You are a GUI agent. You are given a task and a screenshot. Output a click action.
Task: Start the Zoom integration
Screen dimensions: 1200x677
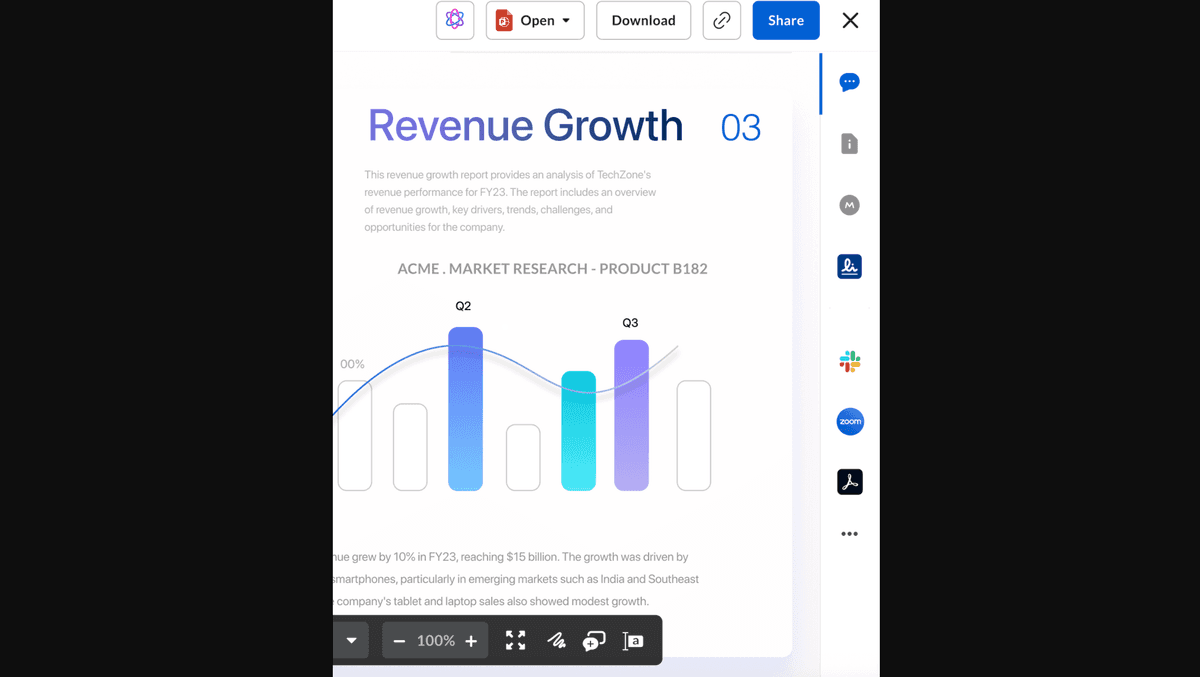point(849,422)
